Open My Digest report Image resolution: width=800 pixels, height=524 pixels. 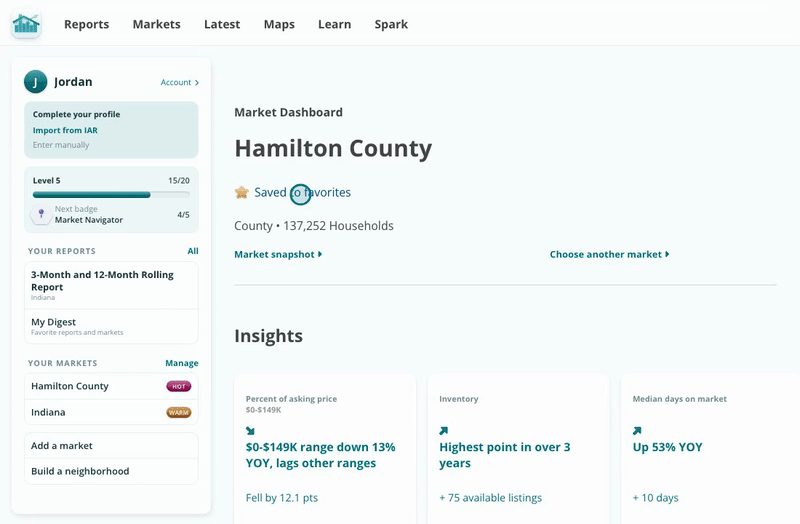[x=111, y=327]
